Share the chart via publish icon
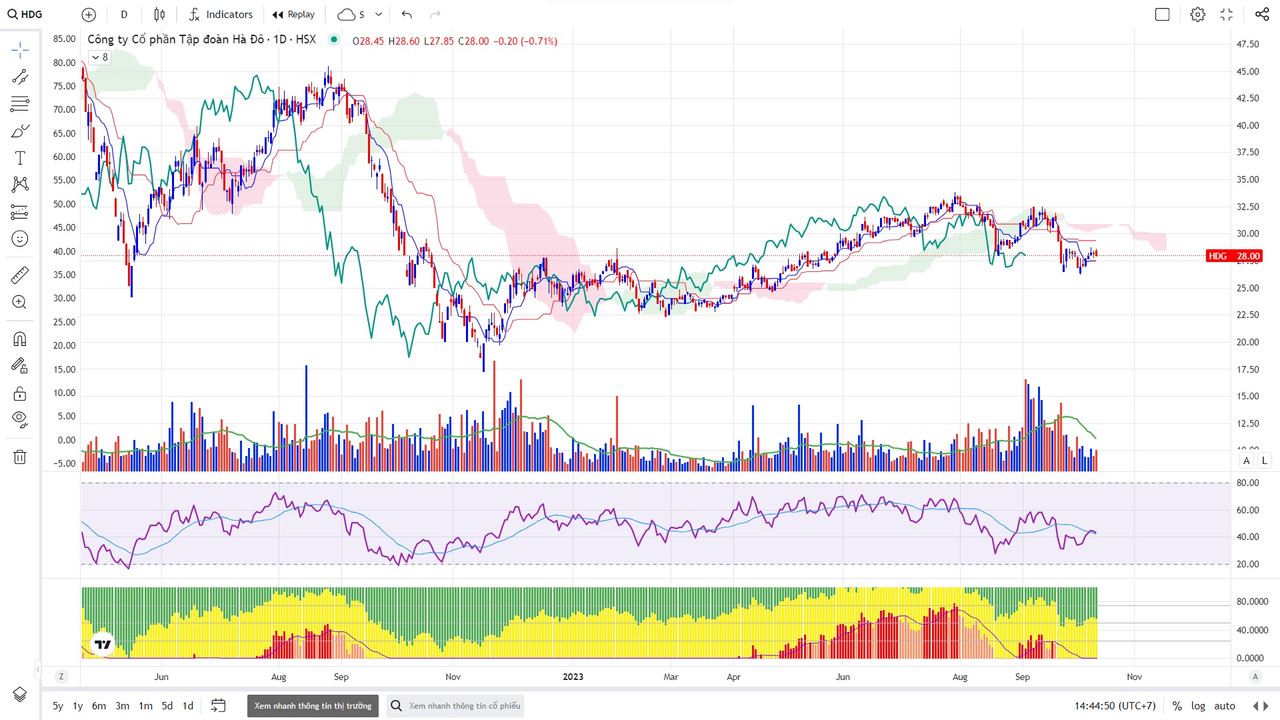1280x720 pixels. (1262, 15)
